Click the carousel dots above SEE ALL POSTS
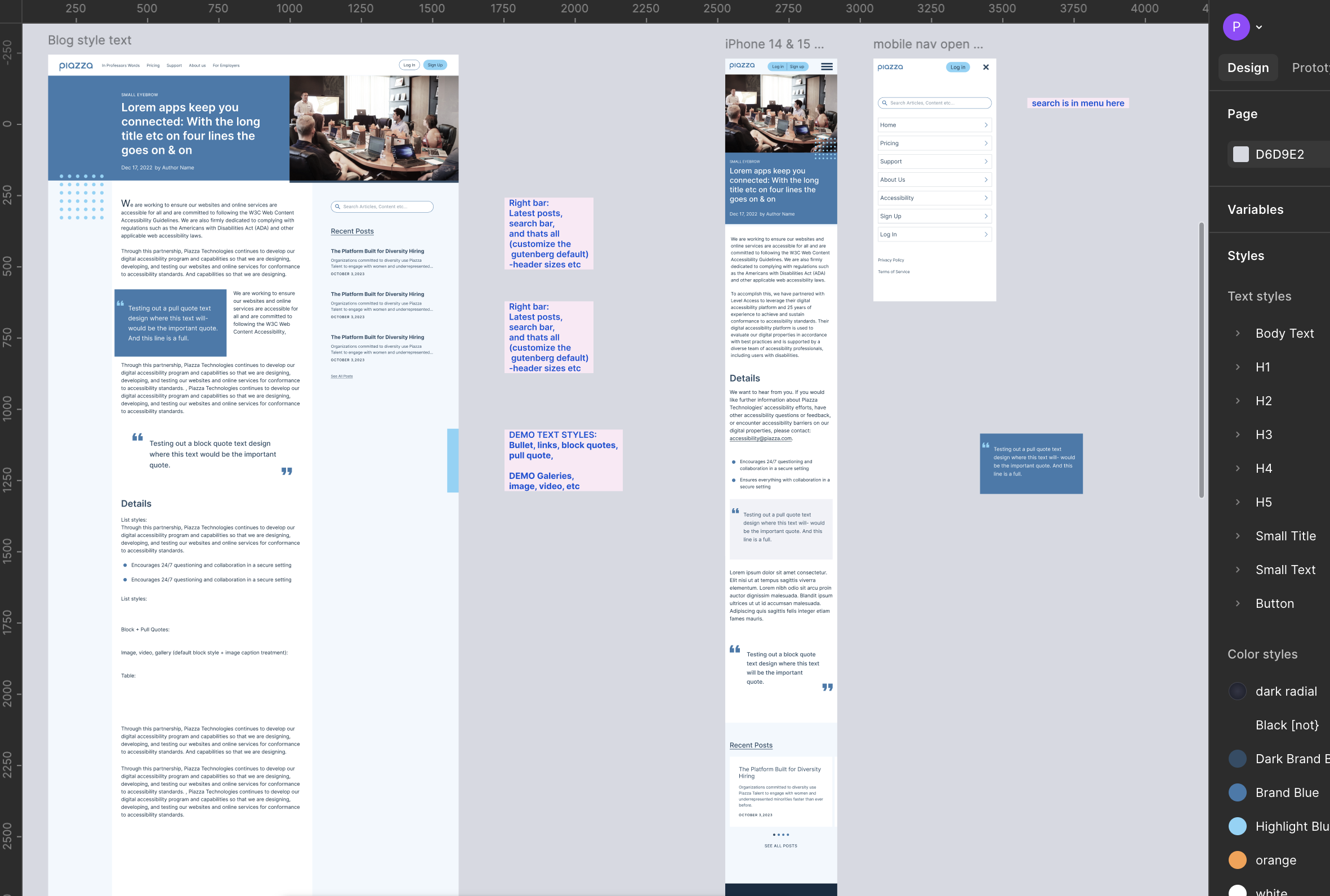This screenshot has height=896, width=1330. click(x=781, y=835)
